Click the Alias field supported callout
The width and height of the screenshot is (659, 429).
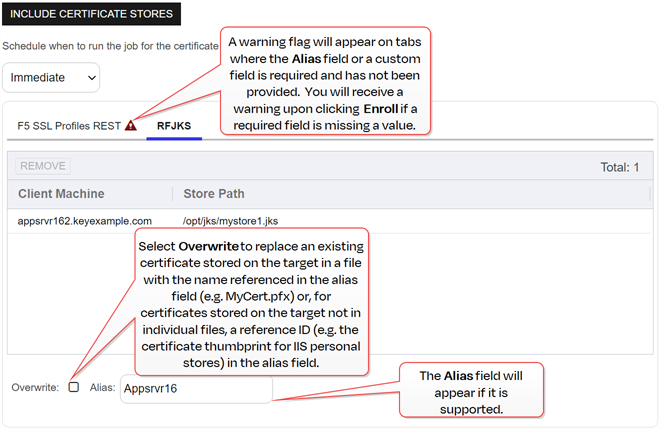[x=471, y=389]
